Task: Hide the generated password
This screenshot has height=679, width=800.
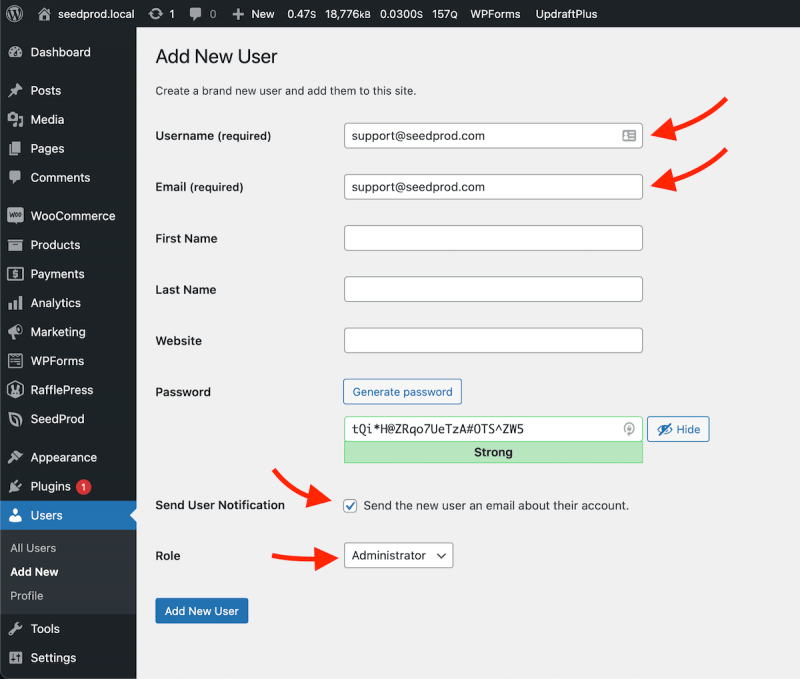Action: coord(678,428)
